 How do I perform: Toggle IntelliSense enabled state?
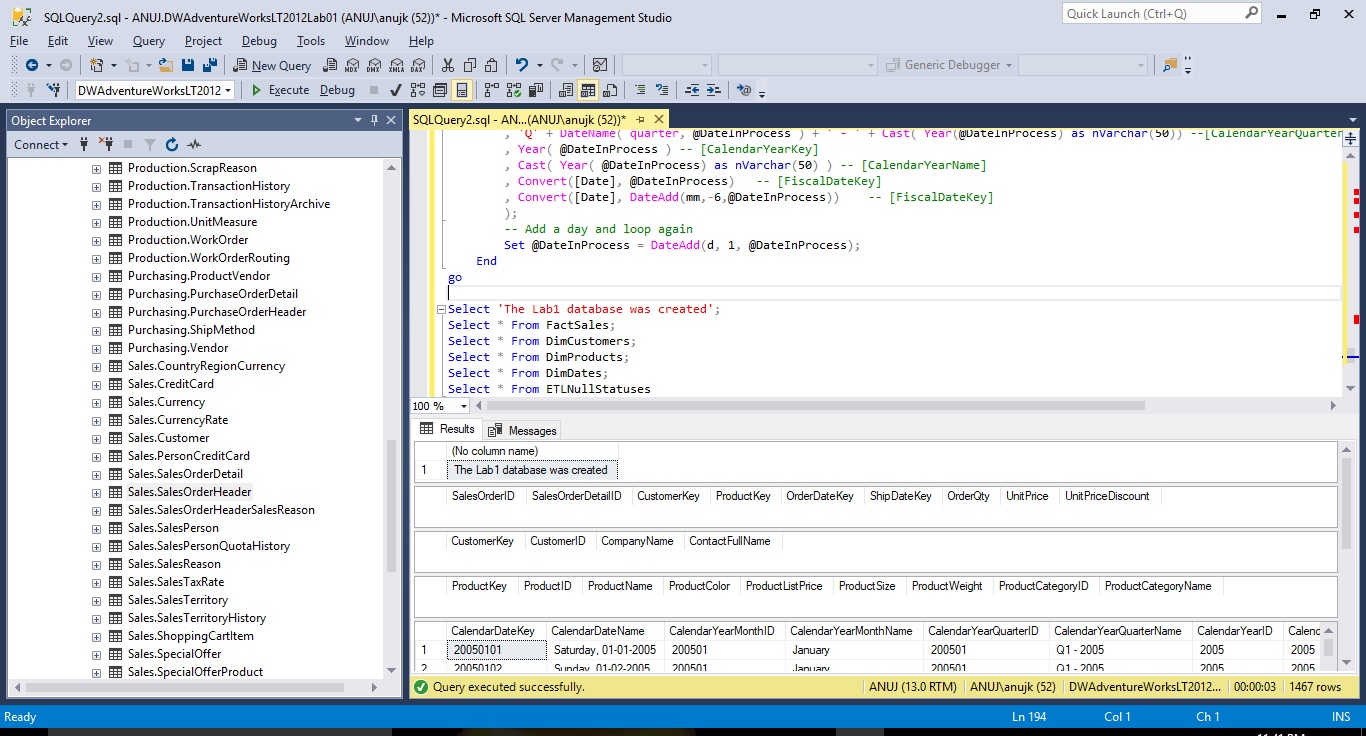(460, 90)
